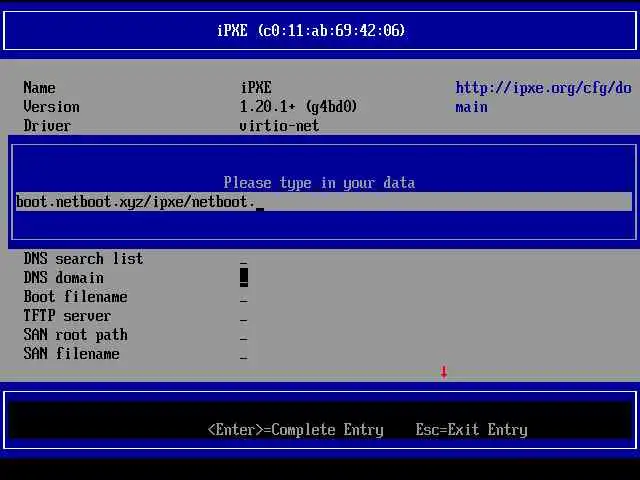This screenshot has width=640, height=480.
Task: Select the SAN root path setting
Action: click(x=75, y=335)
